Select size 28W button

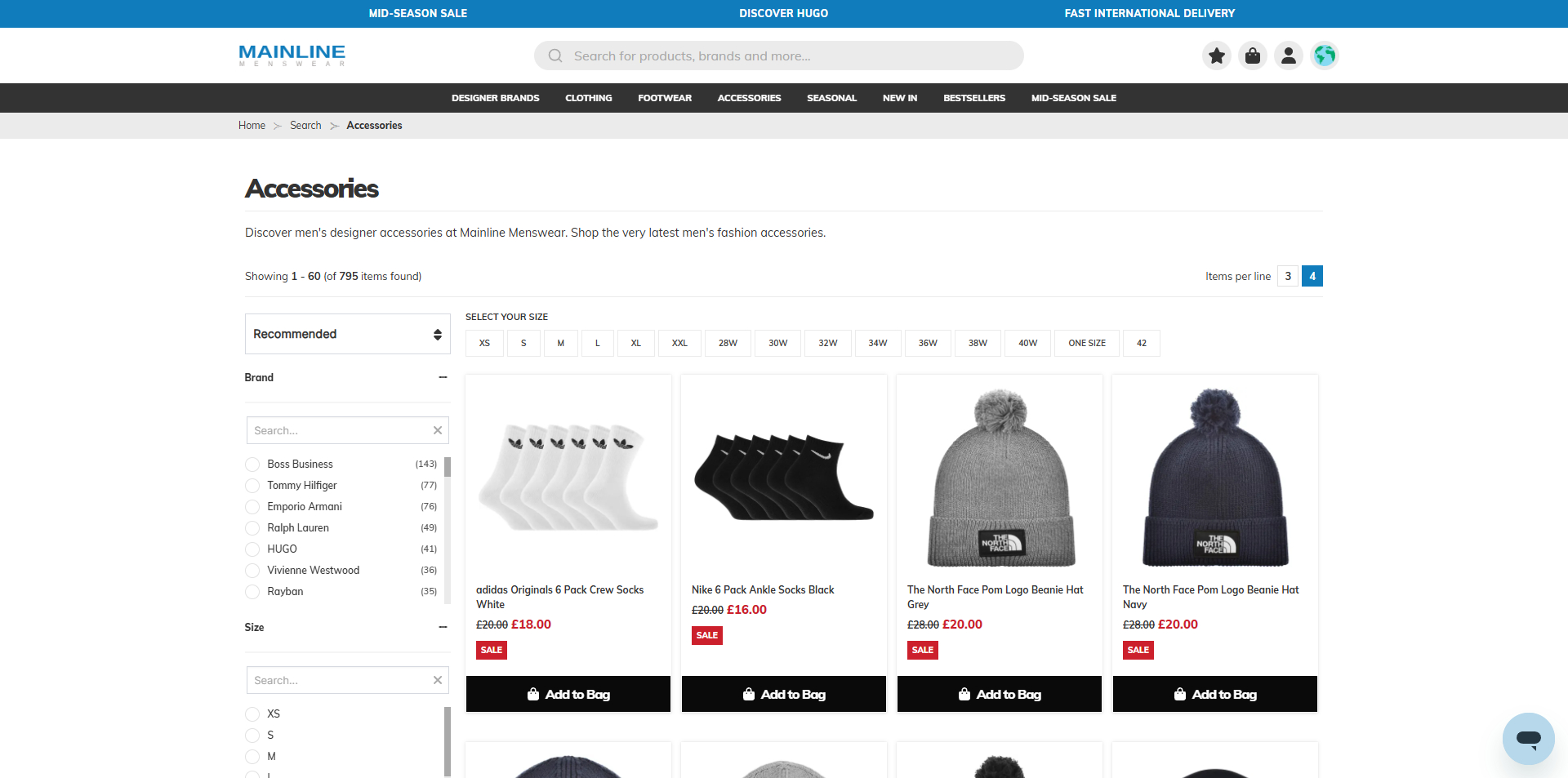(x=728, y=343)
